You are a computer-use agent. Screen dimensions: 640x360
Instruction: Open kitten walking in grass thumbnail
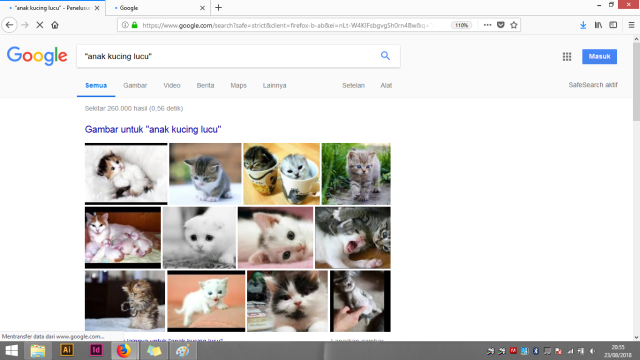tap(356, 174)
